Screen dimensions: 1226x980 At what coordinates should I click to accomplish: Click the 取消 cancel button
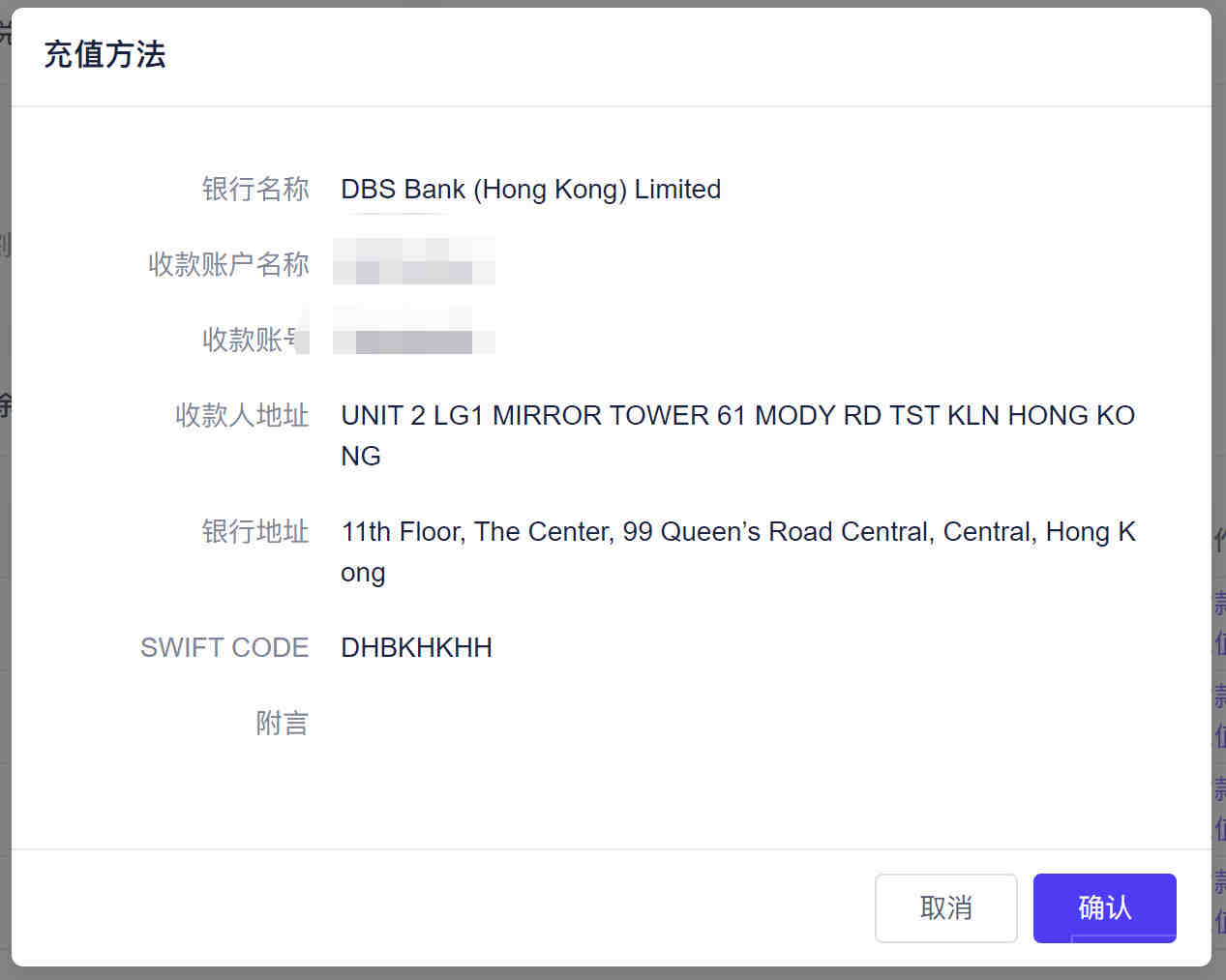click(945, 907)
